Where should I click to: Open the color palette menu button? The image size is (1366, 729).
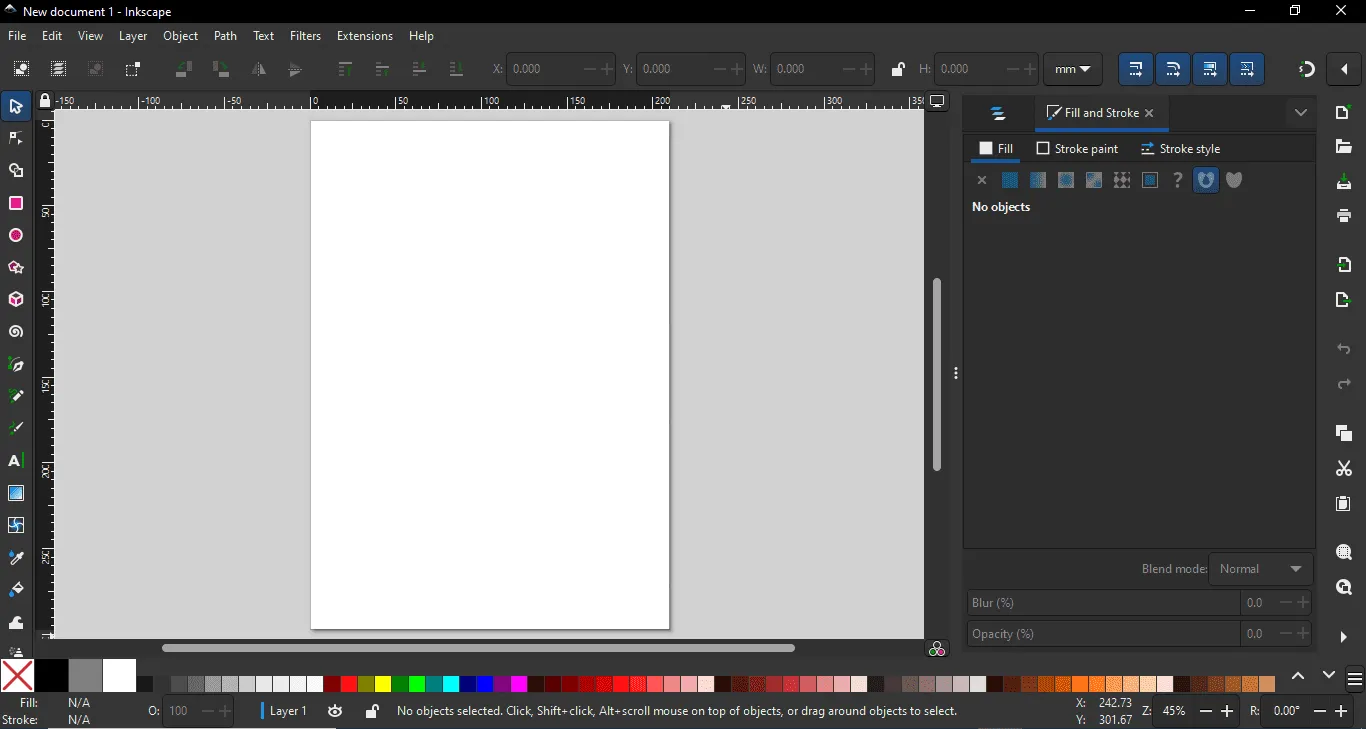click(1355, 679)
